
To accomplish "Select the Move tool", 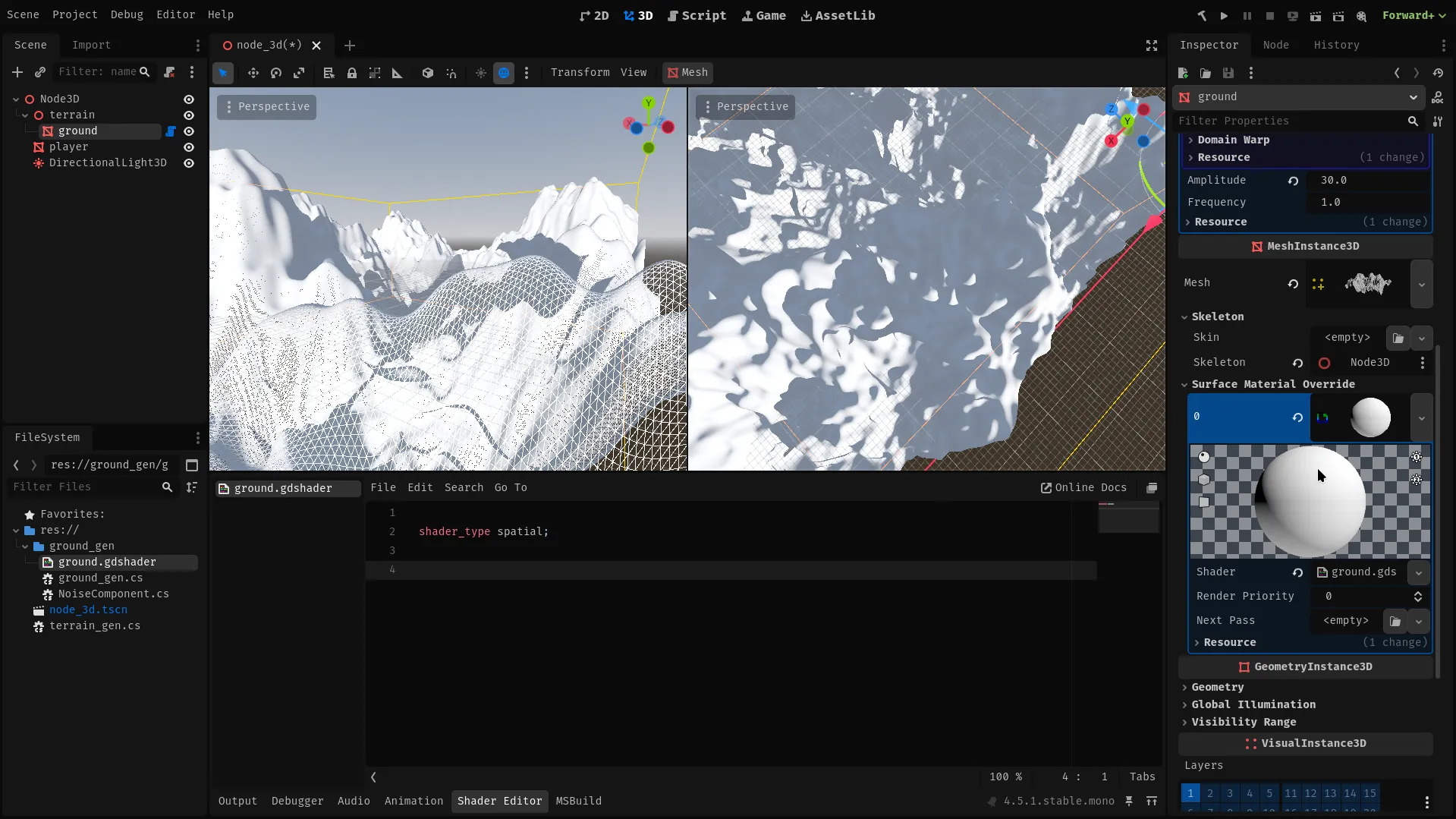I will [x=253, y=72].
